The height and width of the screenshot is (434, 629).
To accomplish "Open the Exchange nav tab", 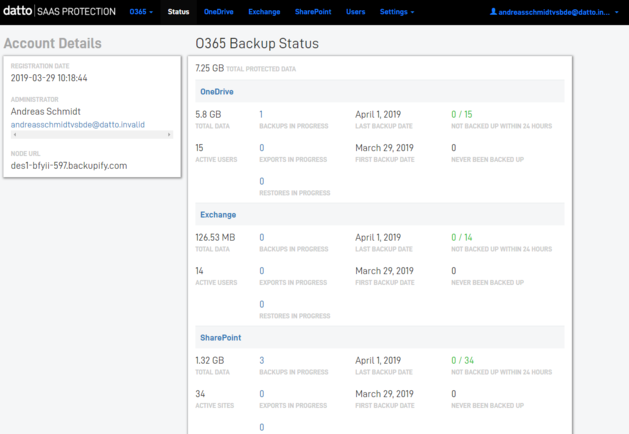I will click(264, 12).
